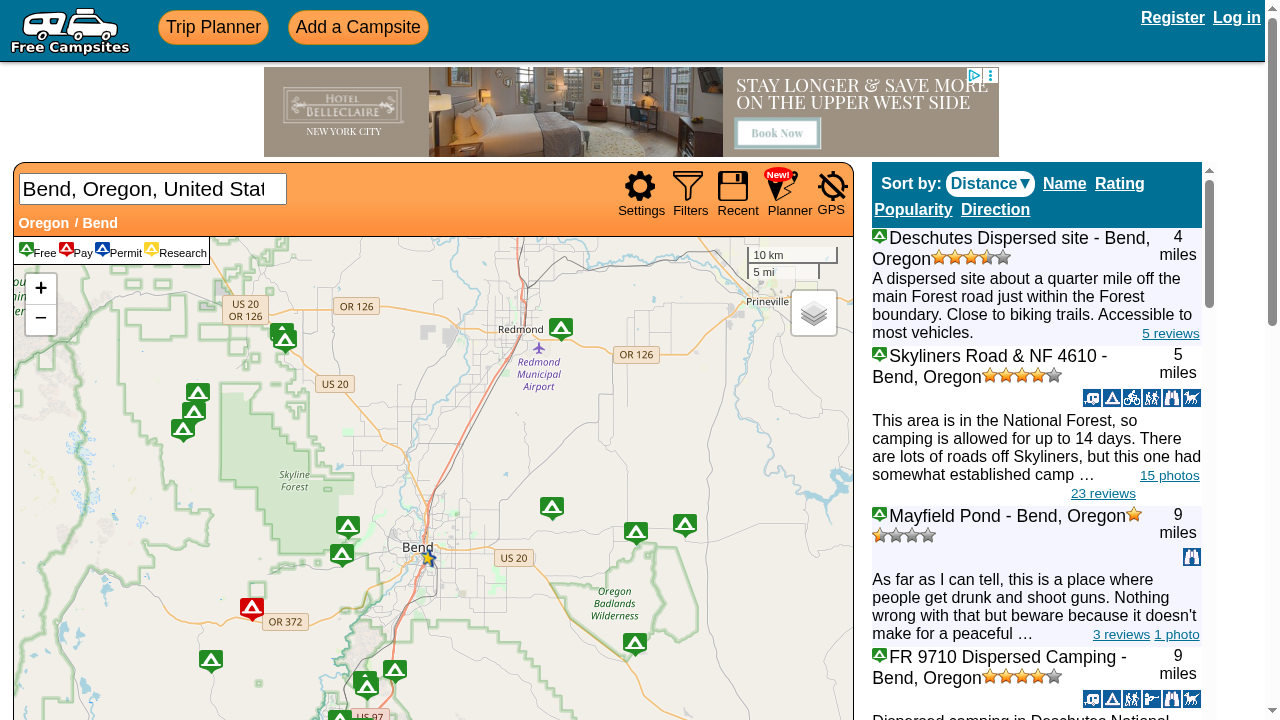Image resolution: width=1280 pixels, height=720 pixels.
Task: Toggle the Distance sort direction
Action: [x=990, y=183]
